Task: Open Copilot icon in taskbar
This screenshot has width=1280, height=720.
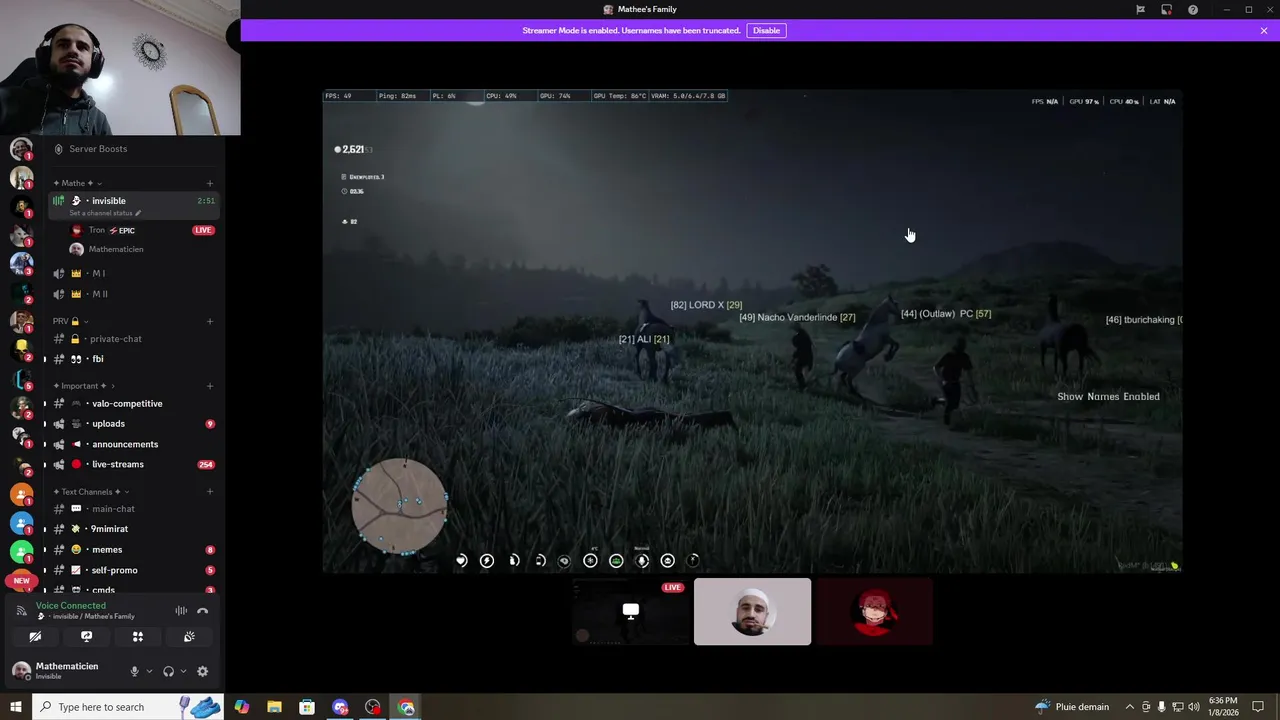Action: tap(241, 707)
